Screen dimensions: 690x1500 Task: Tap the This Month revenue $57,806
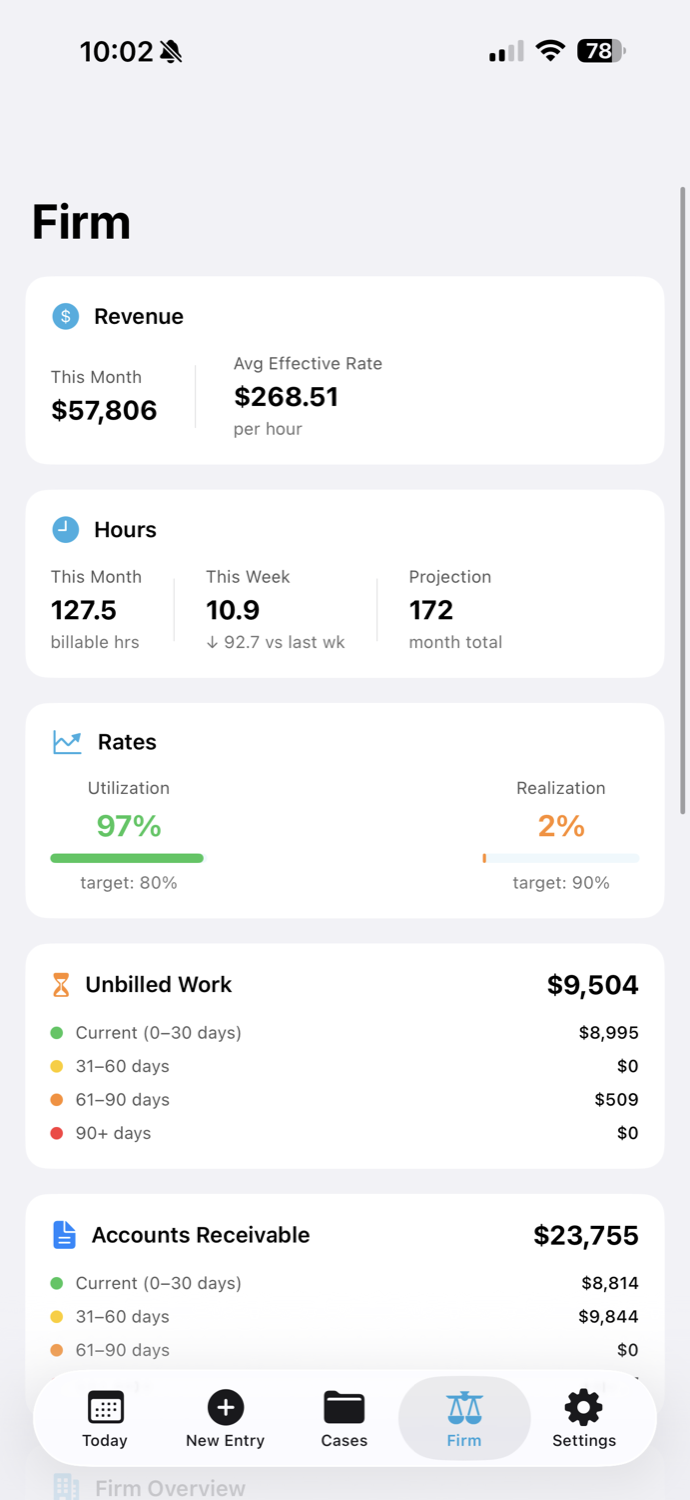104,410
